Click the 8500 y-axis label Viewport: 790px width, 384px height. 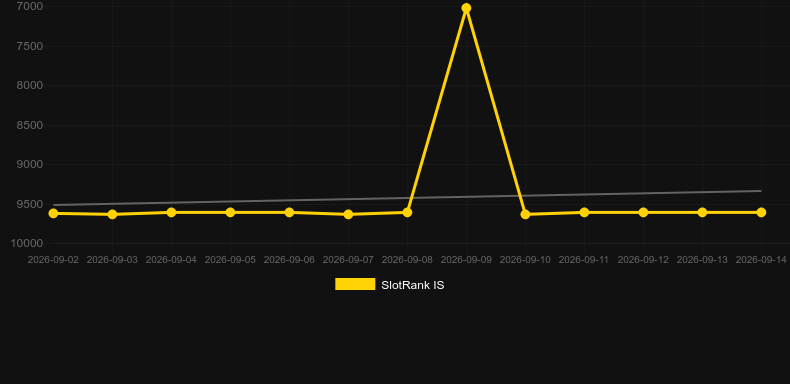coord(30,125)
